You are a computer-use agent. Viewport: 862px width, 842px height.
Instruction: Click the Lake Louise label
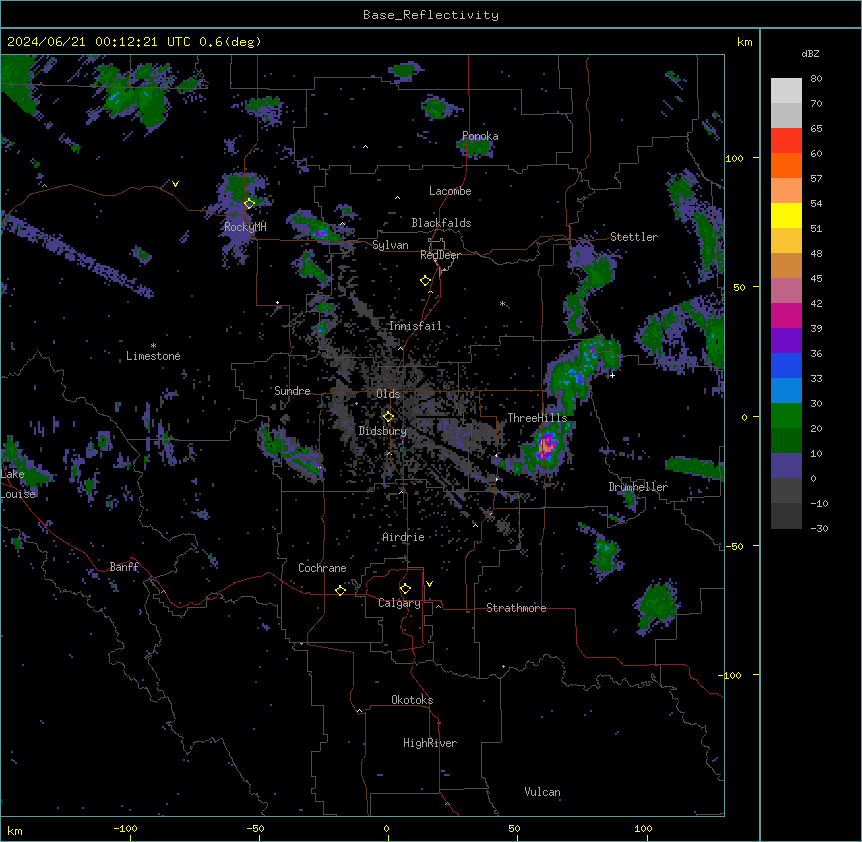point(18,484)
